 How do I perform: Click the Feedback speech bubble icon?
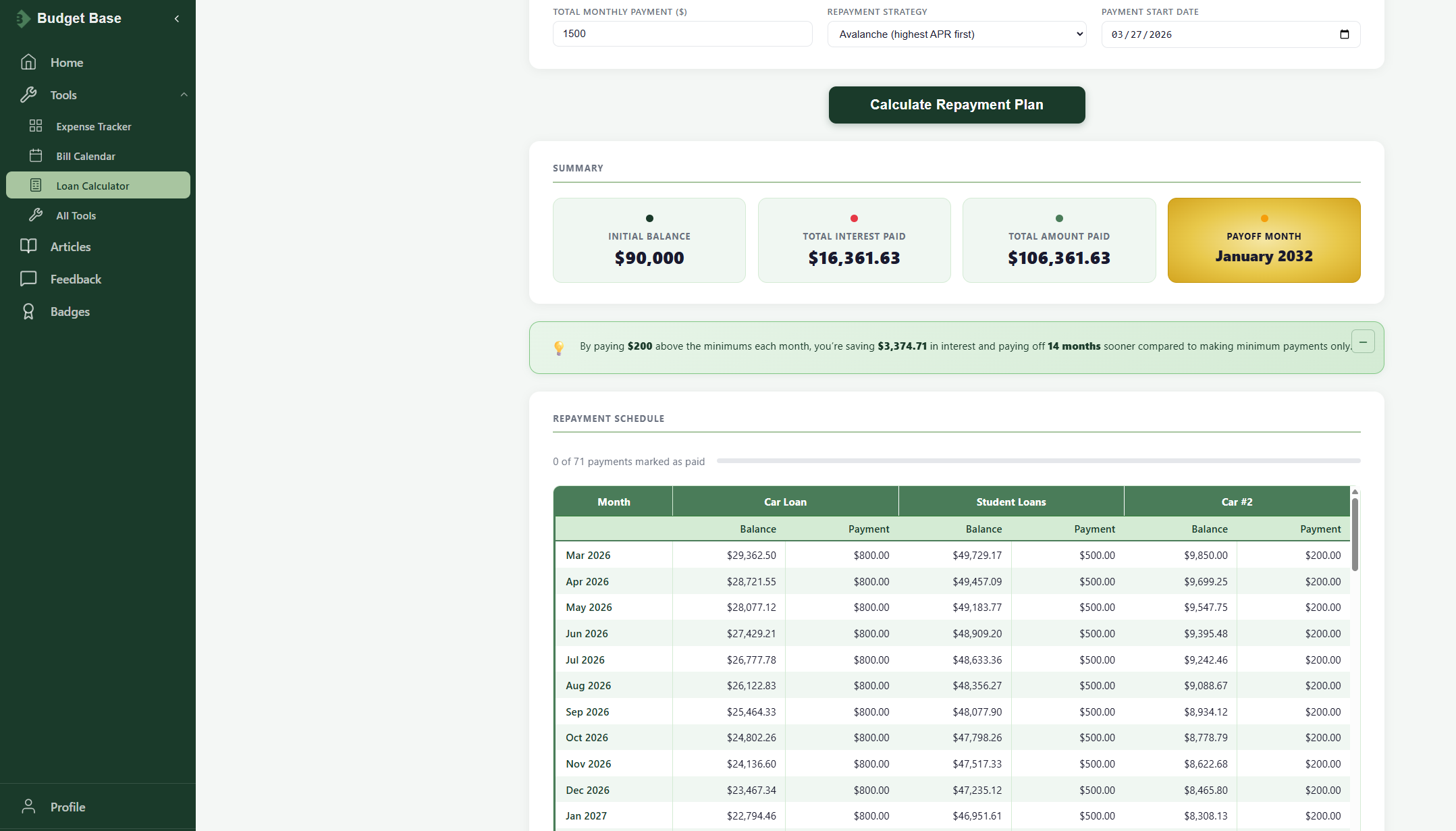(28, 279)
